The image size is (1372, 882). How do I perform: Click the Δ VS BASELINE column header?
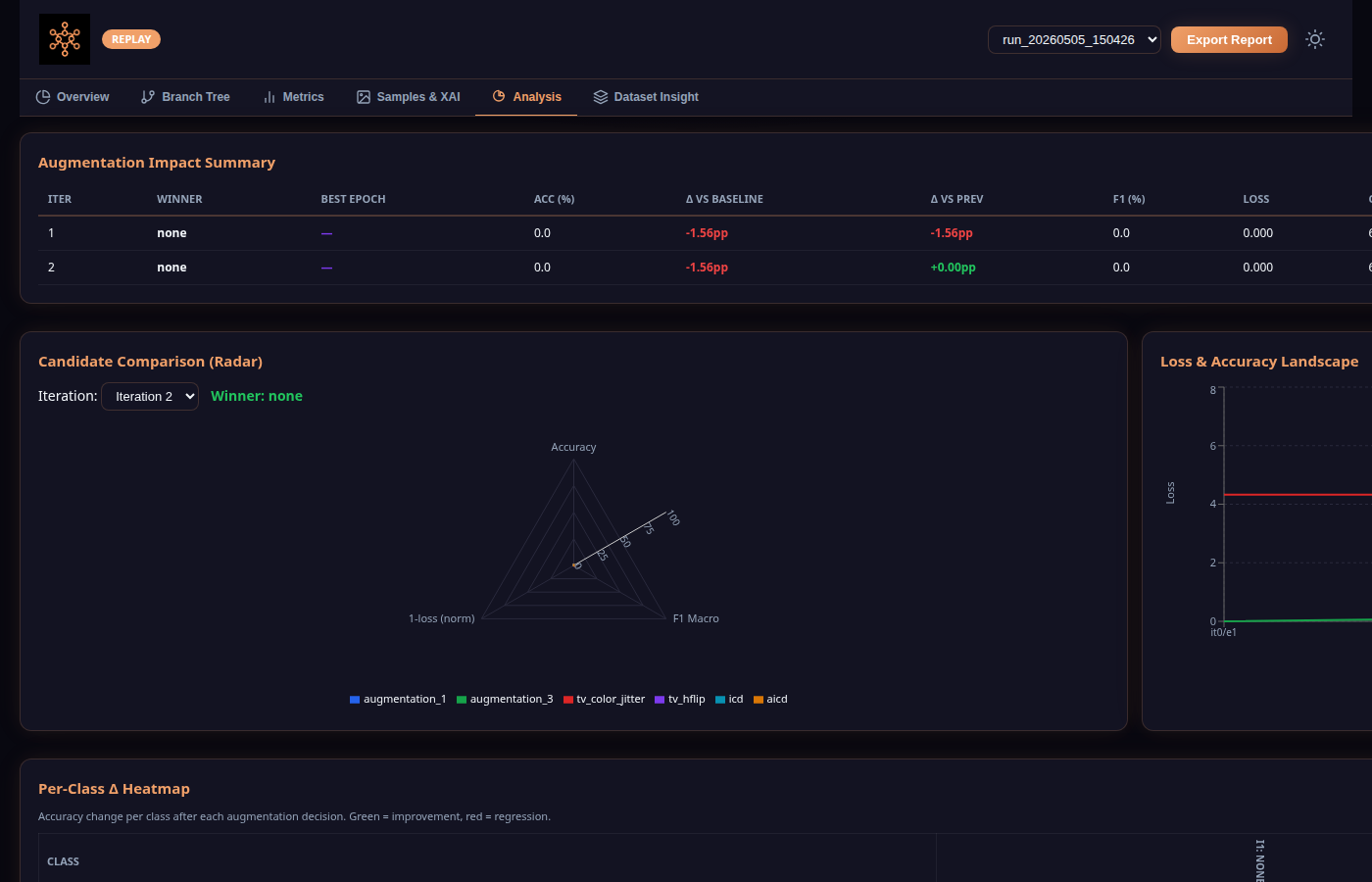click(724, 199)
